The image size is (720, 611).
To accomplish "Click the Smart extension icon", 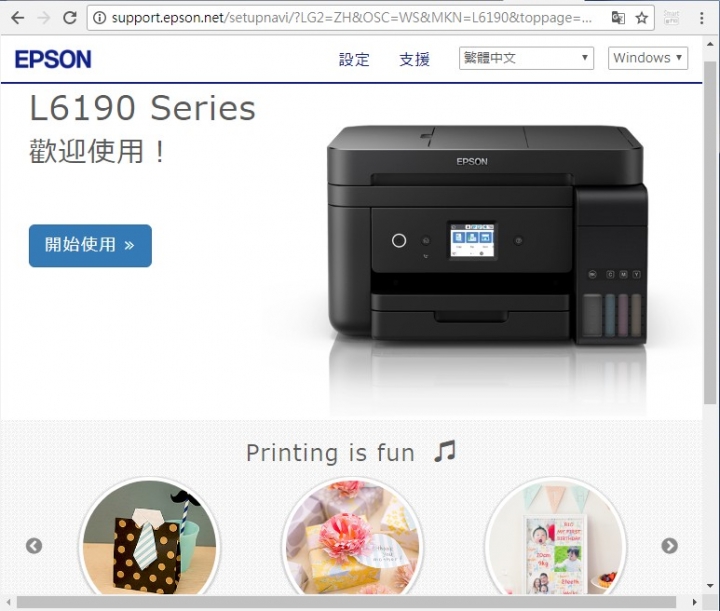I will click(x=671, y=17).
